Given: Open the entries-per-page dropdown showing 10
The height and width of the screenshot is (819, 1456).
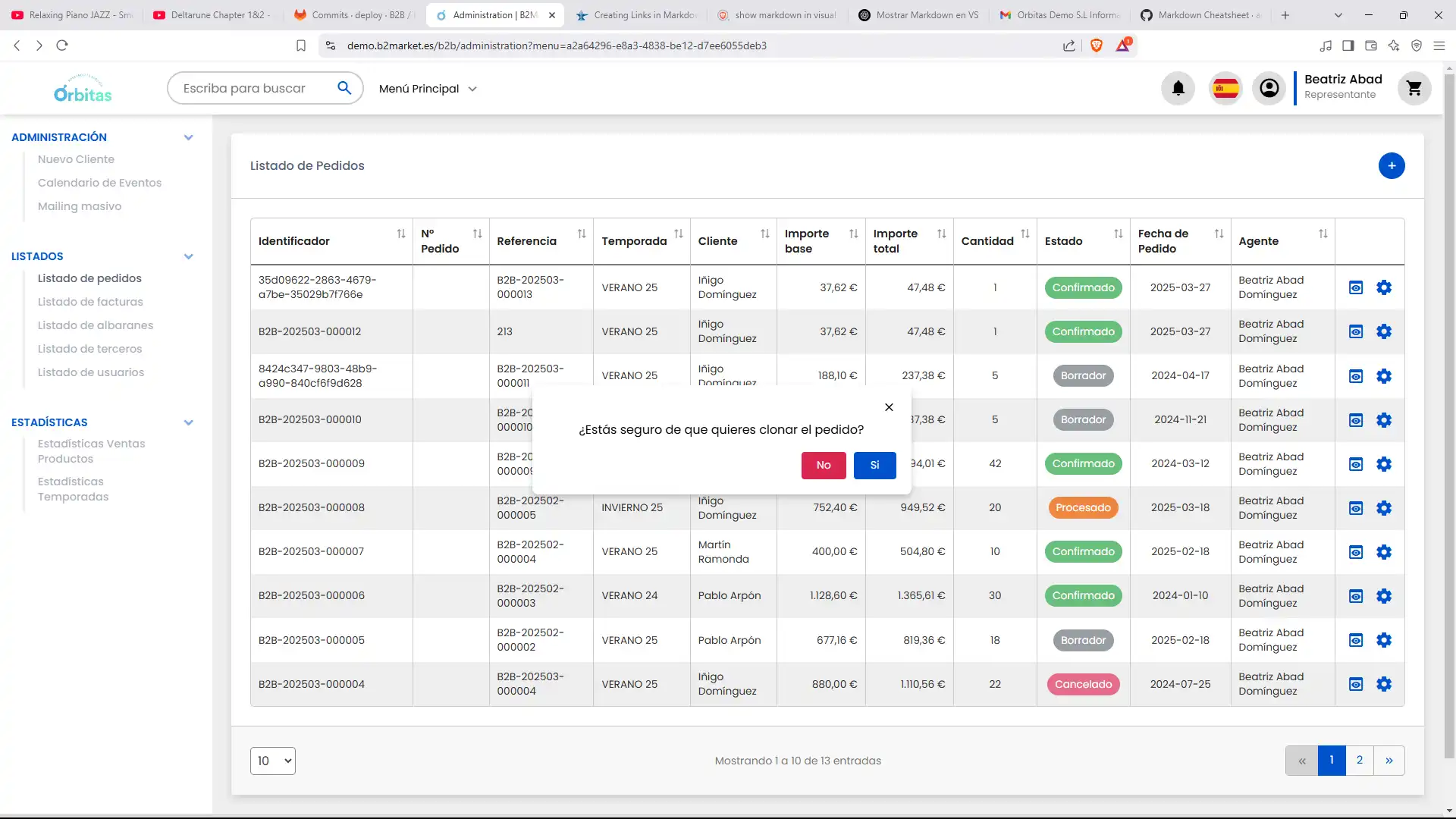Looking at the screenshot, I should click(x=272, y=761).
